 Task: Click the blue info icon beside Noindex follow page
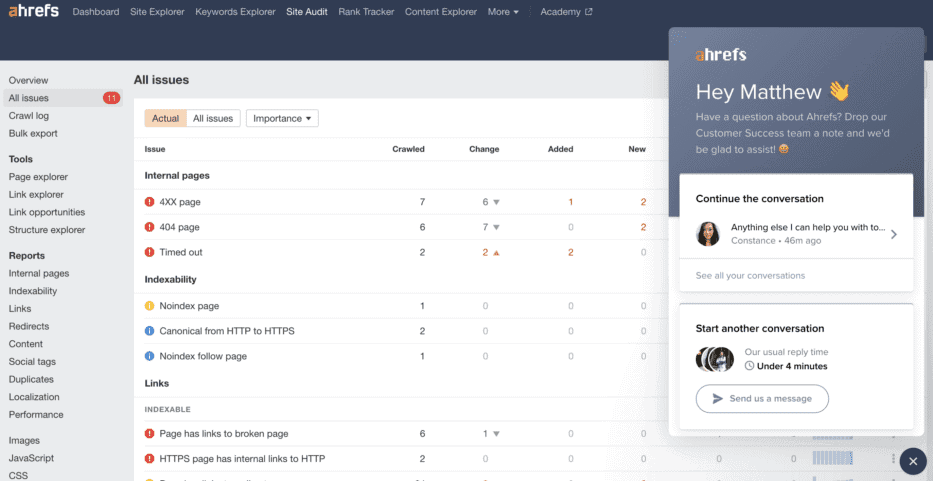pyautogui.click(x=149, y=356)
